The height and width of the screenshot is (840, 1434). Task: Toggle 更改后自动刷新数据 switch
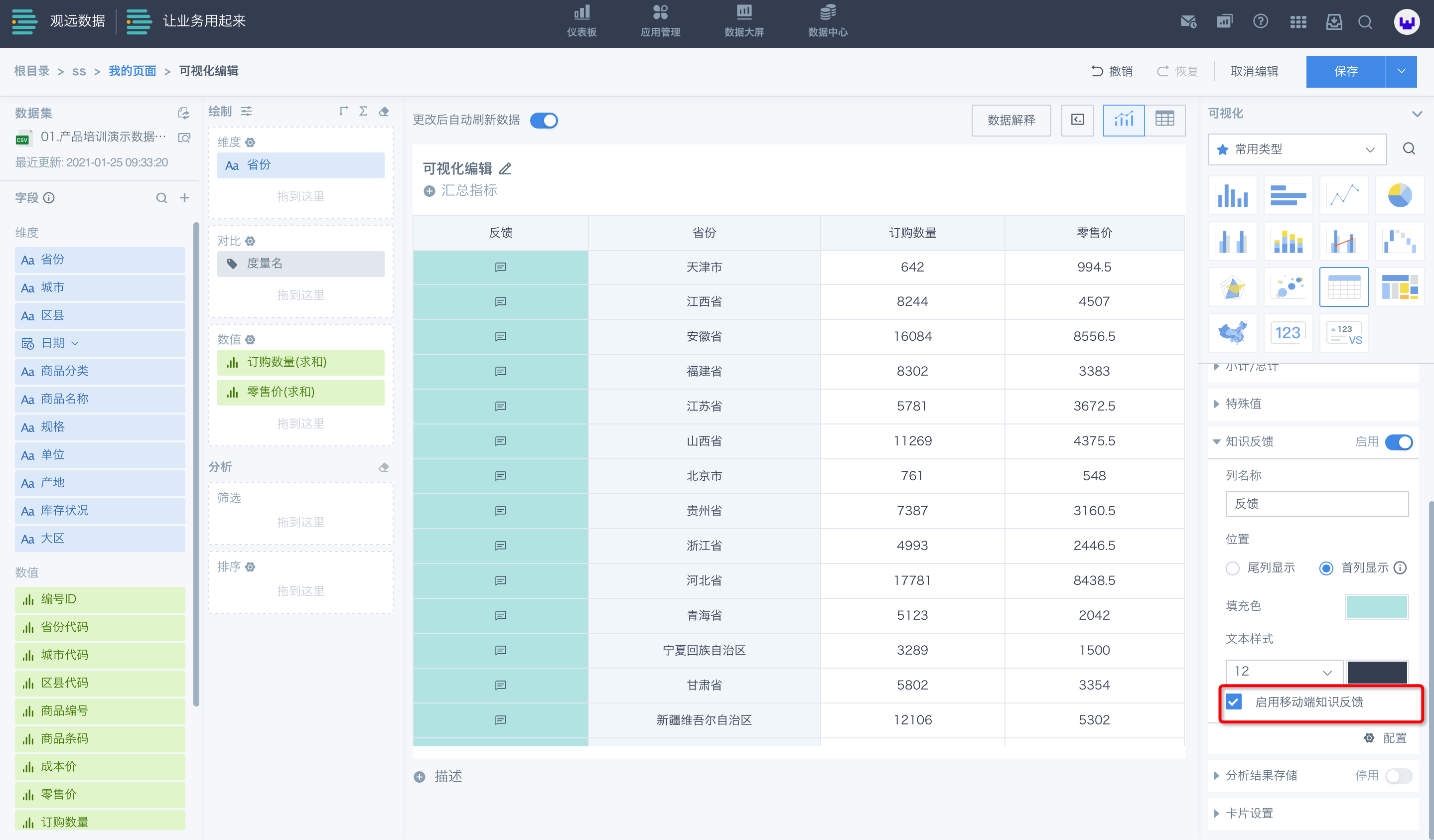coord(544,120)
